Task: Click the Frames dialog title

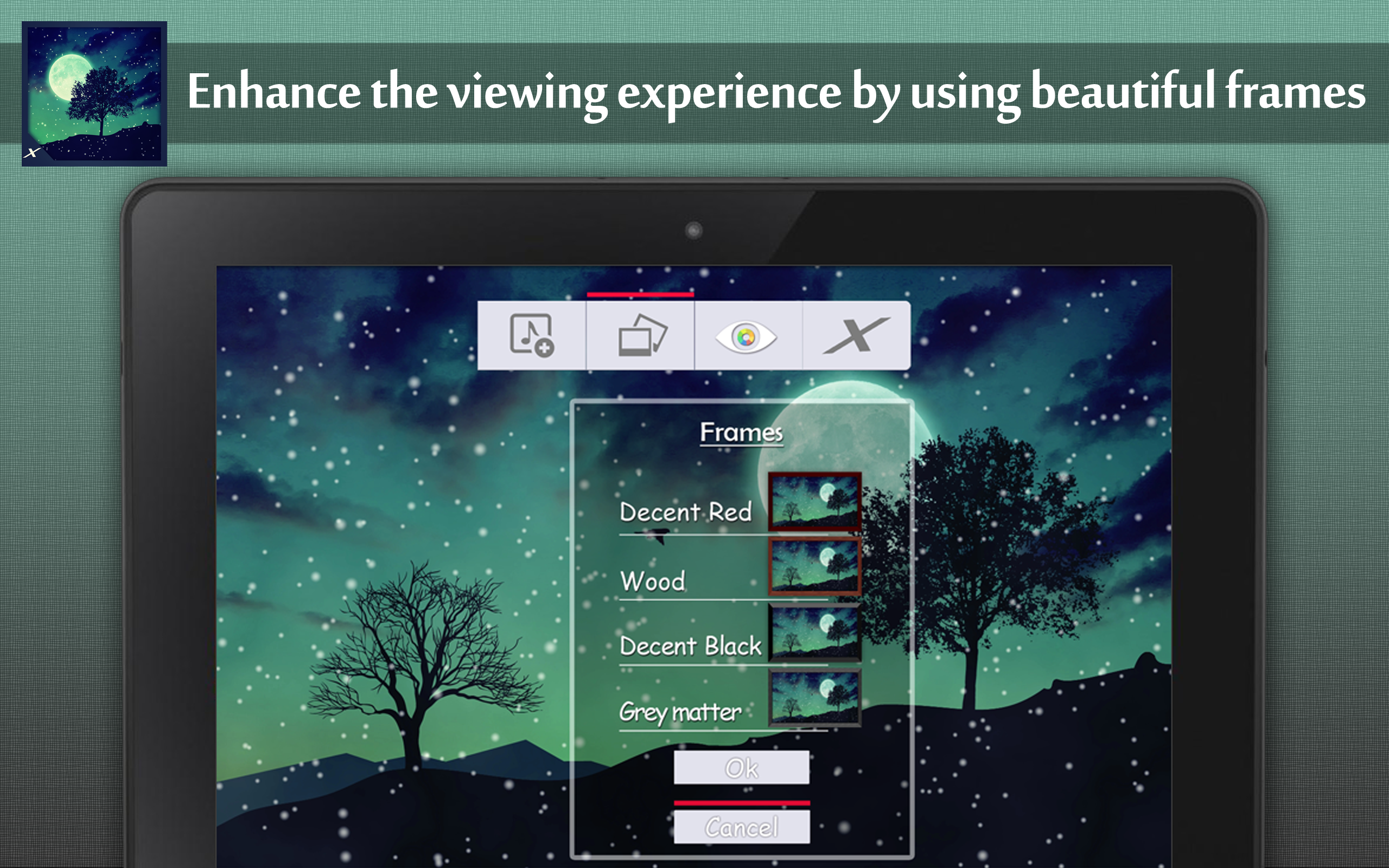Action: 741,432
